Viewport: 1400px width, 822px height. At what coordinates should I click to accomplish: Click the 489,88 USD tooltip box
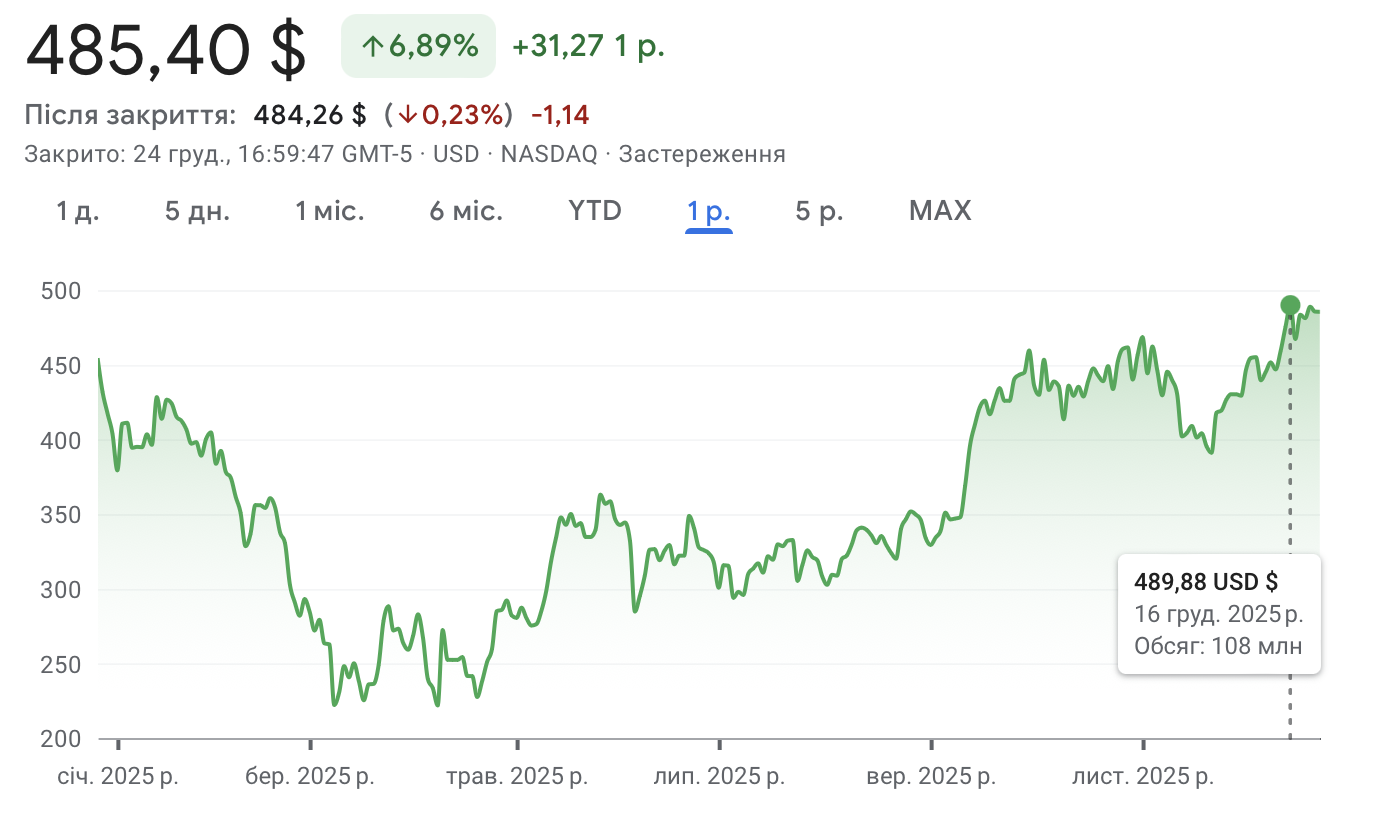tap(1218, 613)
